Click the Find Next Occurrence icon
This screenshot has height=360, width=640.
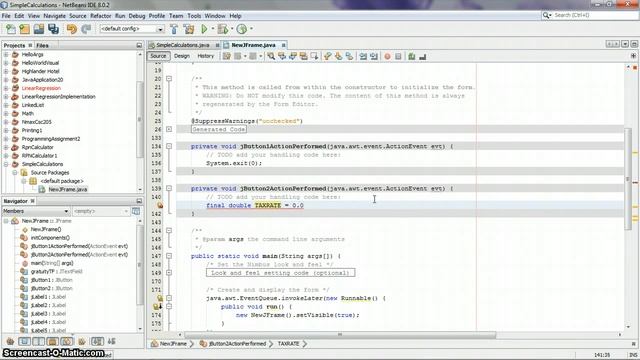click(x=293, y=56)
